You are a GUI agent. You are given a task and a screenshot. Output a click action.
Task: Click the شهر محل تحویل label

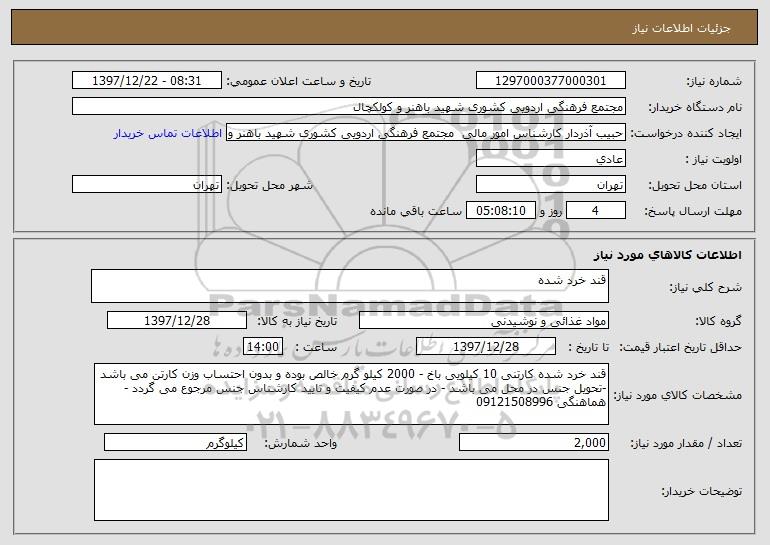click(269, 185)
